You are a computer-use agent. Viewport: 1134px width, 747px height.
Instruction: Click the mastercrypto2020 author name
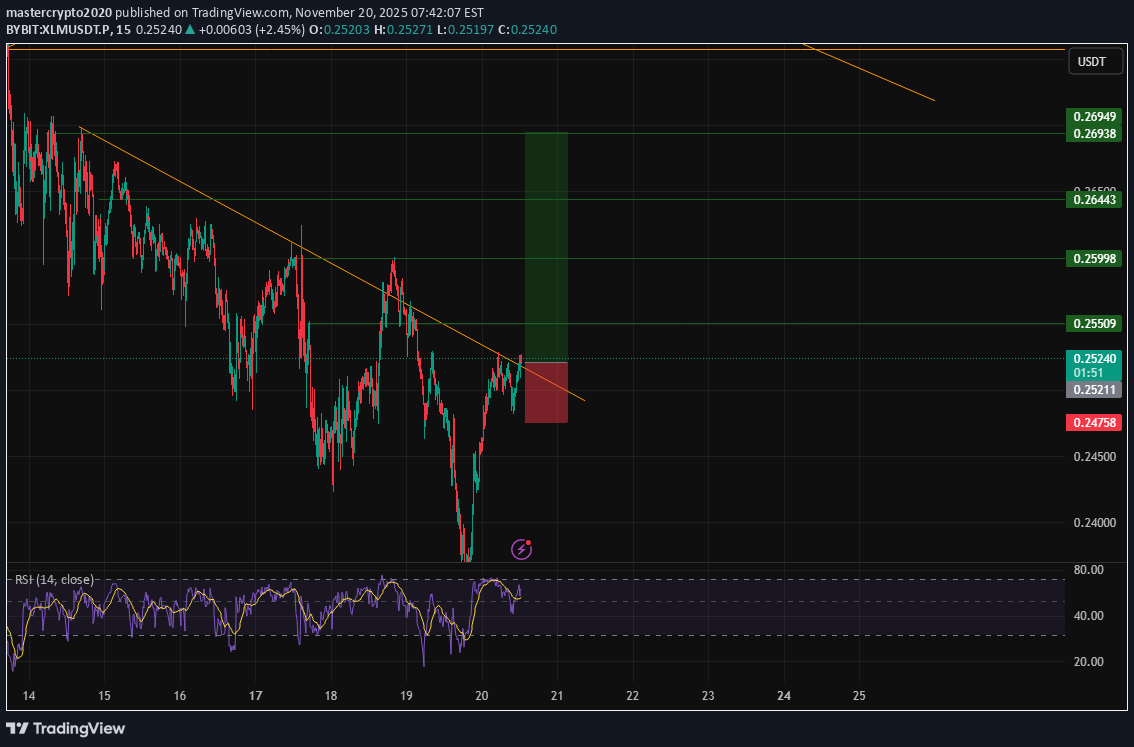(x=60, y=12)
